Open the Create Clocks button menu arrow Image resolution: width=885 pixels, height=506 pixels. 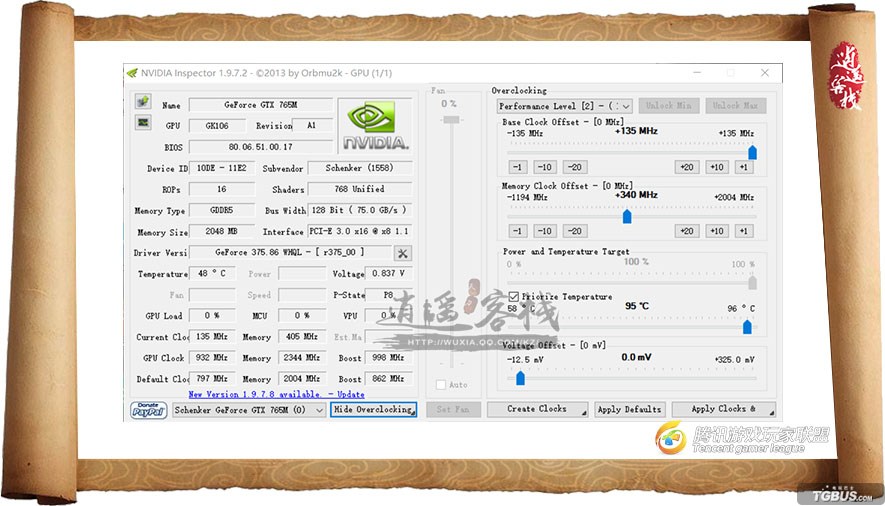pos(579,409)
